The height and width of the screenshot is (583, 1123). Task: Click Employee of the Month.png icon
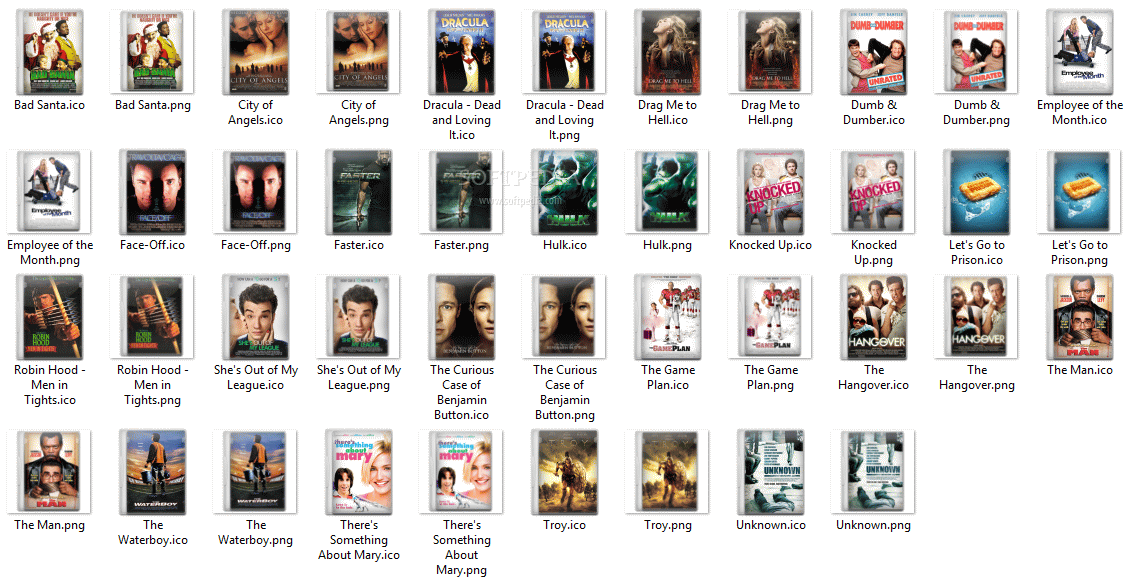click(49, 192)
